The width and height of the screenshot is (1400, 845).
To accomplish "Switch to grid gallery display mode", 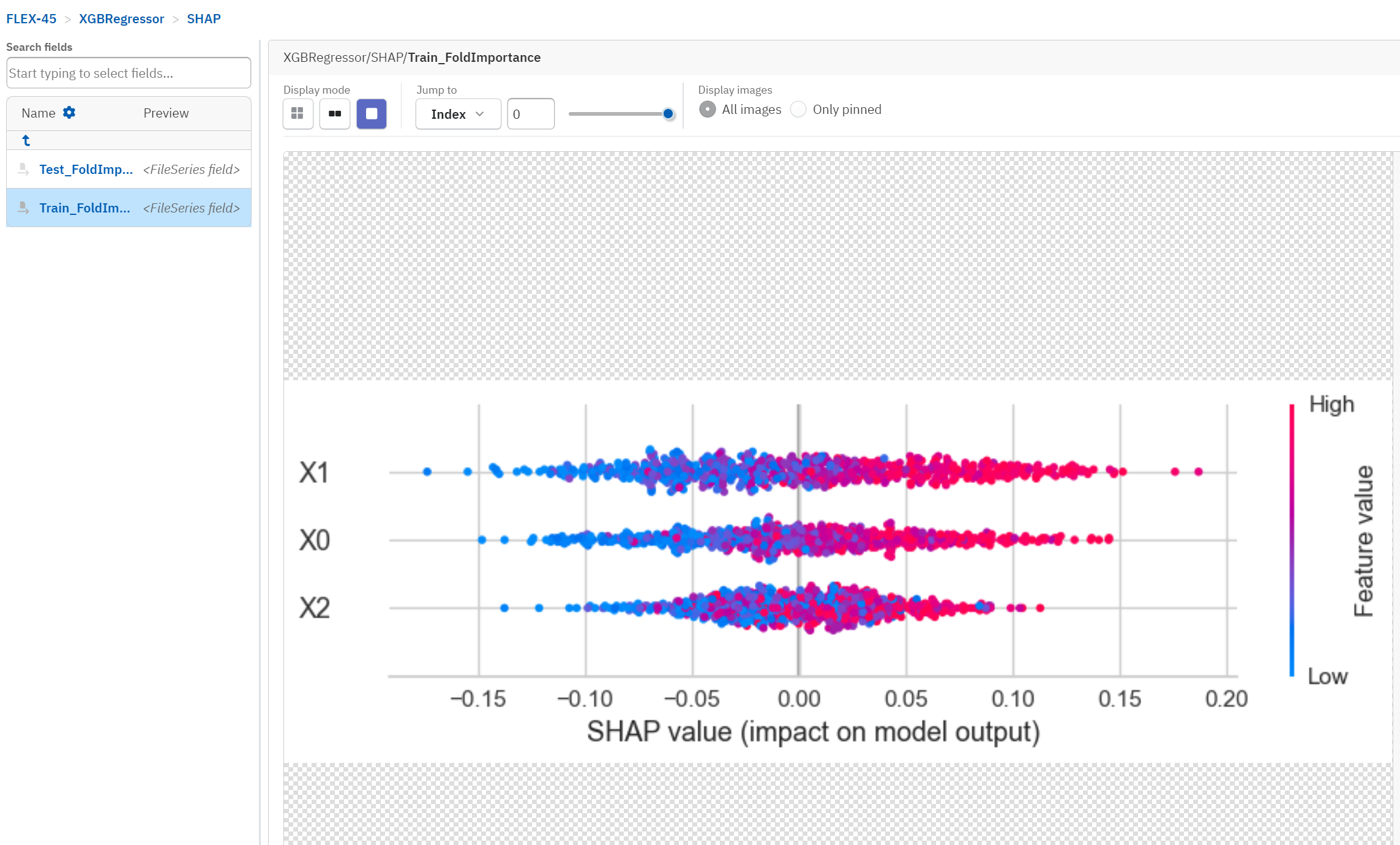I will click(x=298, y=114).
